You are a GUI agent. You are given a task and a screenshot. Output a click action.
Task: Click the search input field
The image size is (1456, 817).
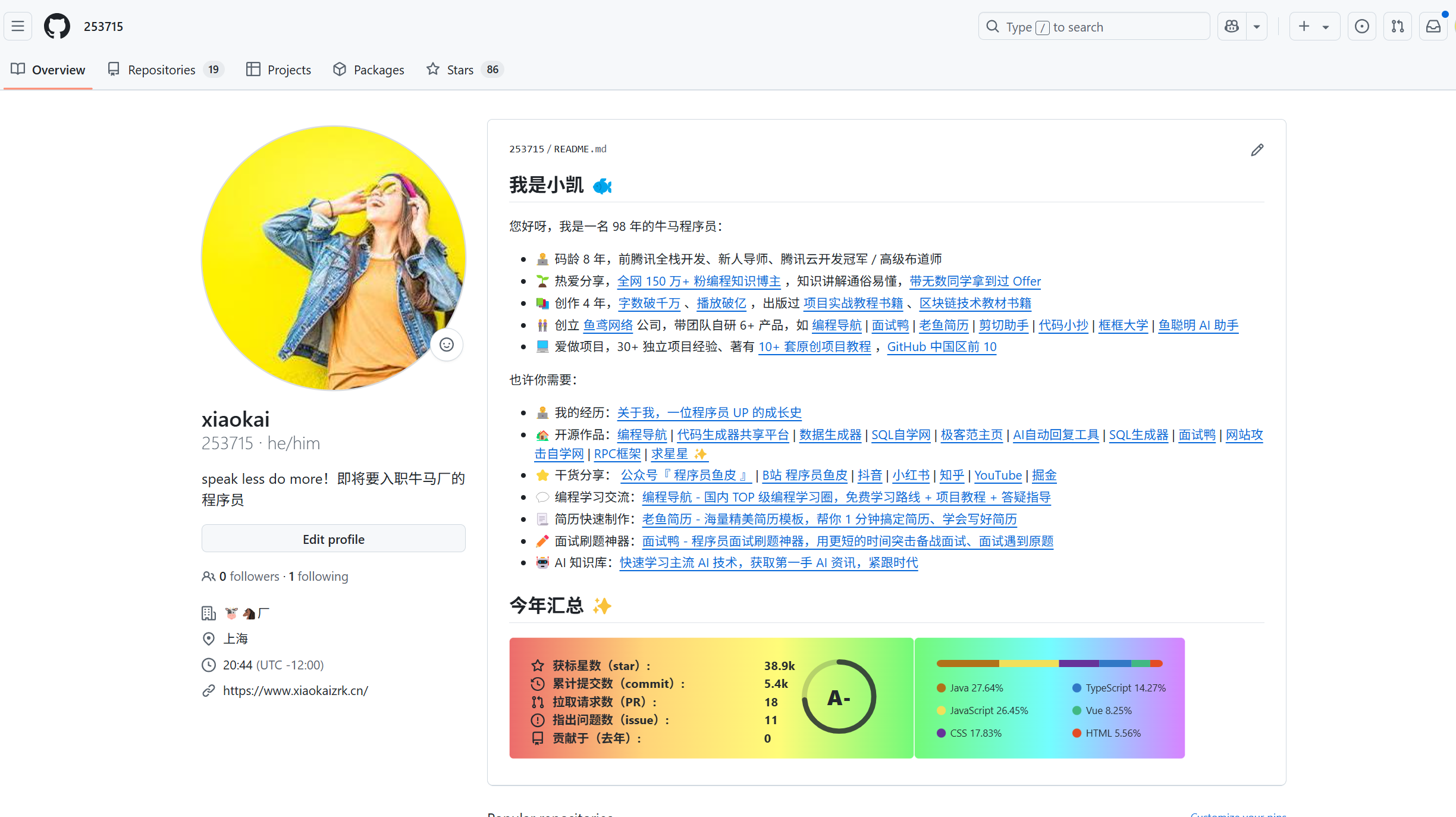coord(1094,27)
